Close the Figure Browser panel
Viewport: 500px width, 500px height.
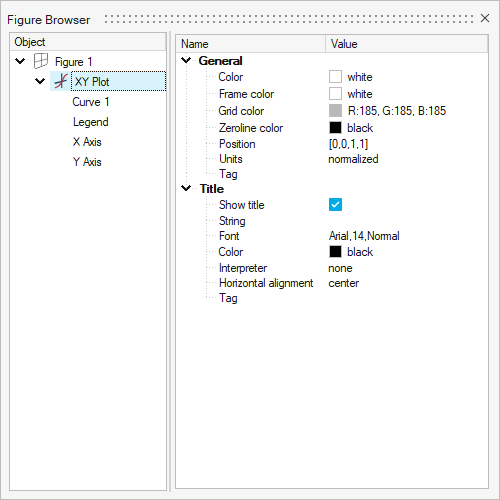485,18
